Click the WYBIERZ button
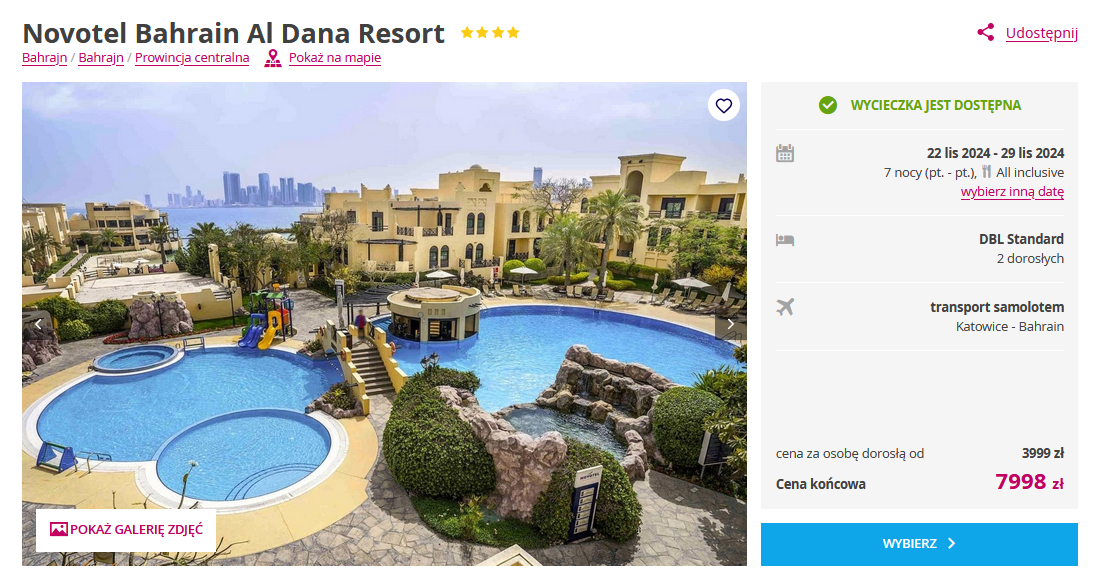The width and height of the screenshot is (1113, 577). (919, 544)
